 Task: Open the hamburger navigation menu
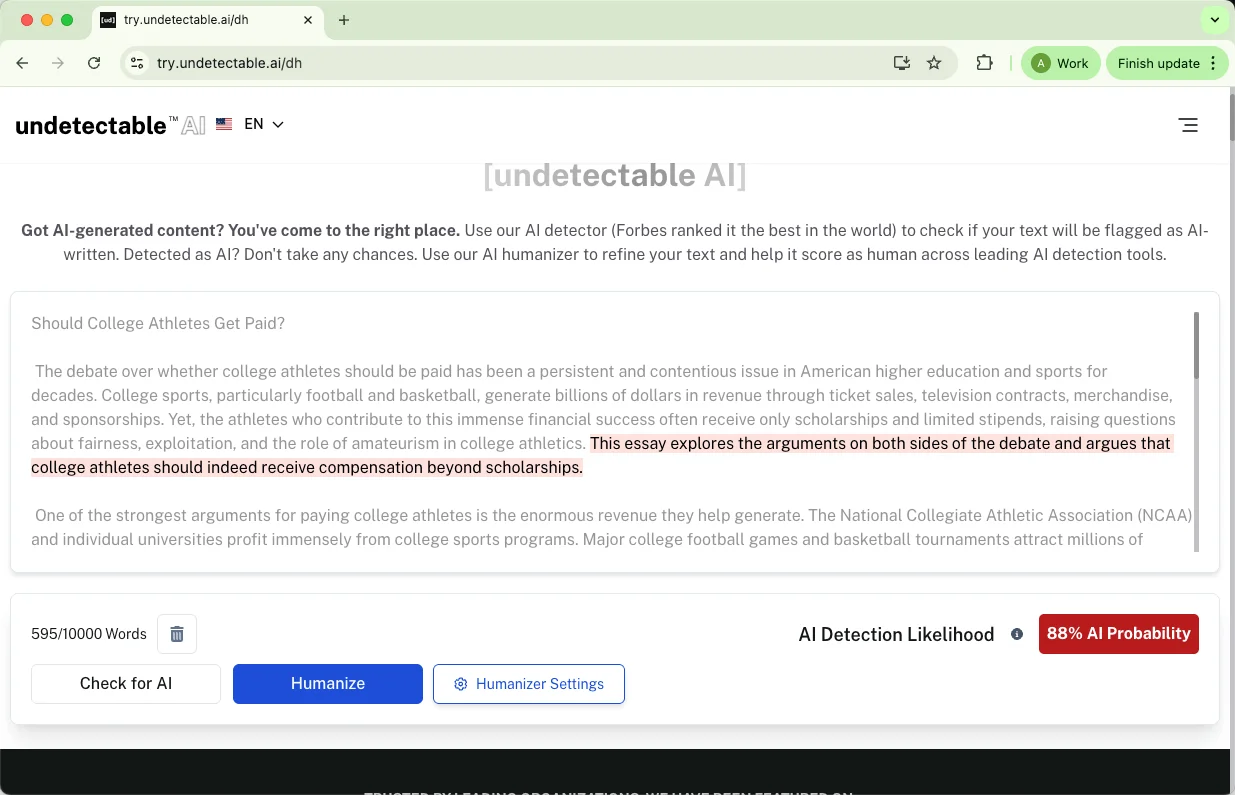point(1188,124)
